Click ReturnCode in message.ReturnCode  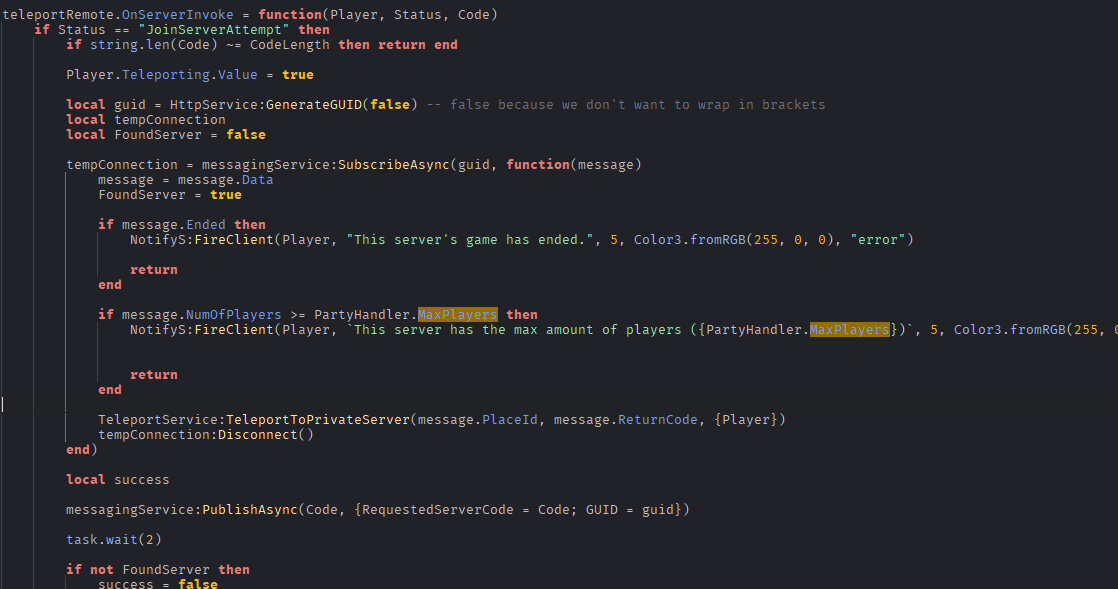(657, 419)
